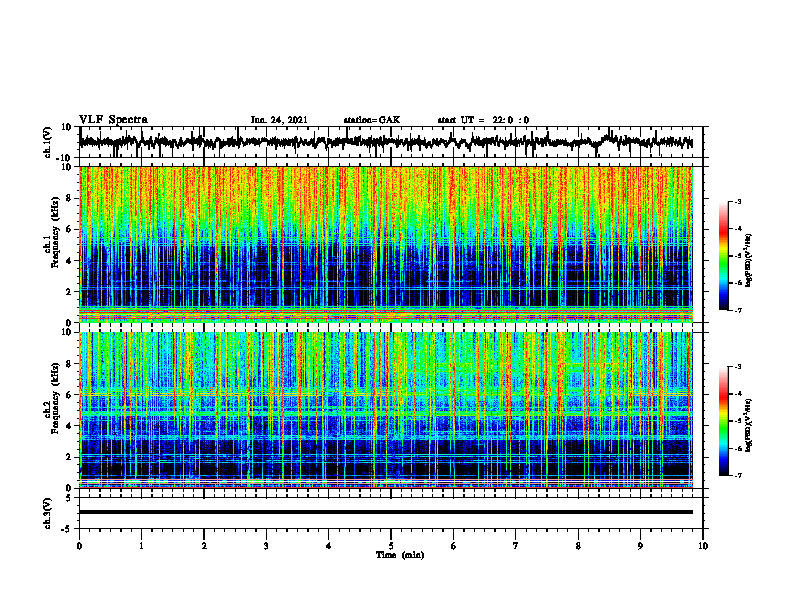Click the "ch.1(V)" axis label

48,142
